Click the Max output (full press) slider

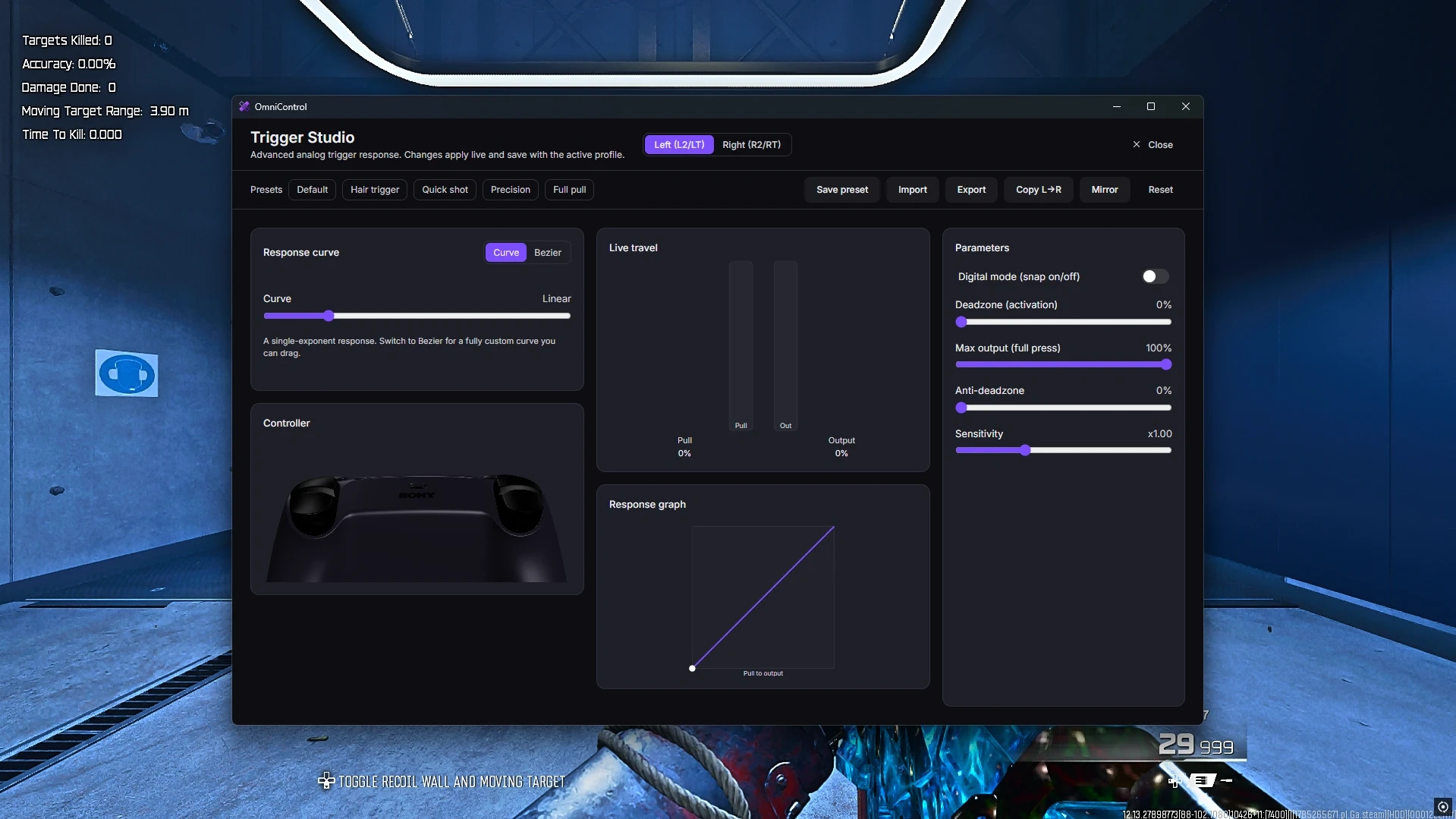click(x=1063, y=365)
